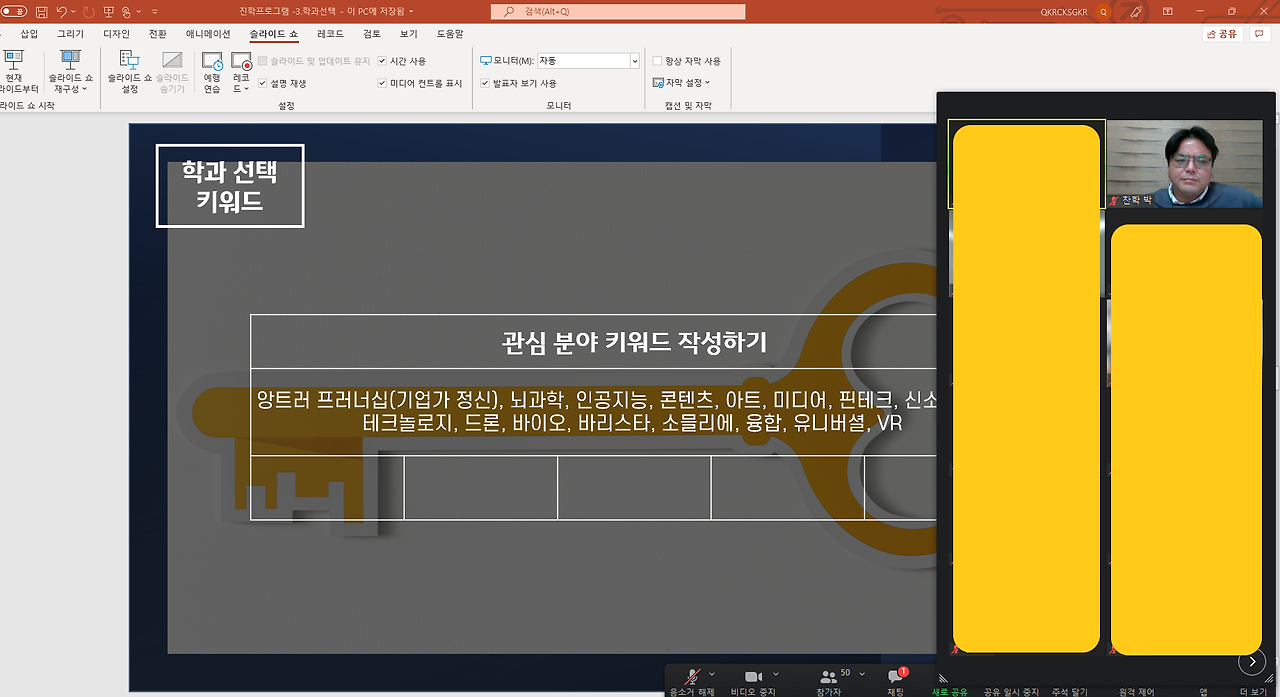Open 자막 설정 dropdown

682,83
